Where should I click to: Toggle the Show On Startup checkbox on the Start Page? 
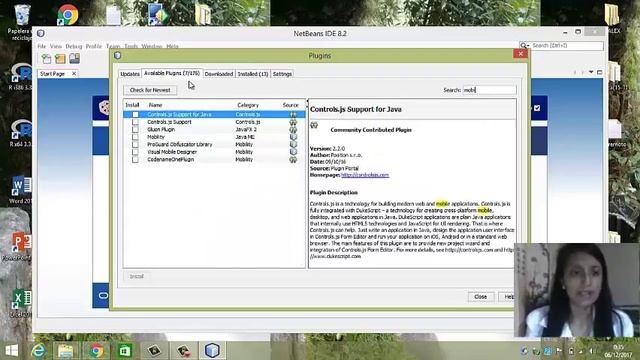537,108
